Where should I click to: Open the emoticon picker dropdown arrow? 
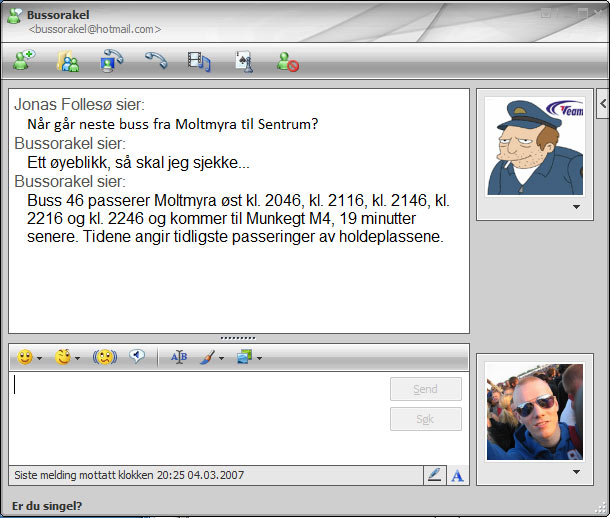pyautogui.click(x=39, y=358)
